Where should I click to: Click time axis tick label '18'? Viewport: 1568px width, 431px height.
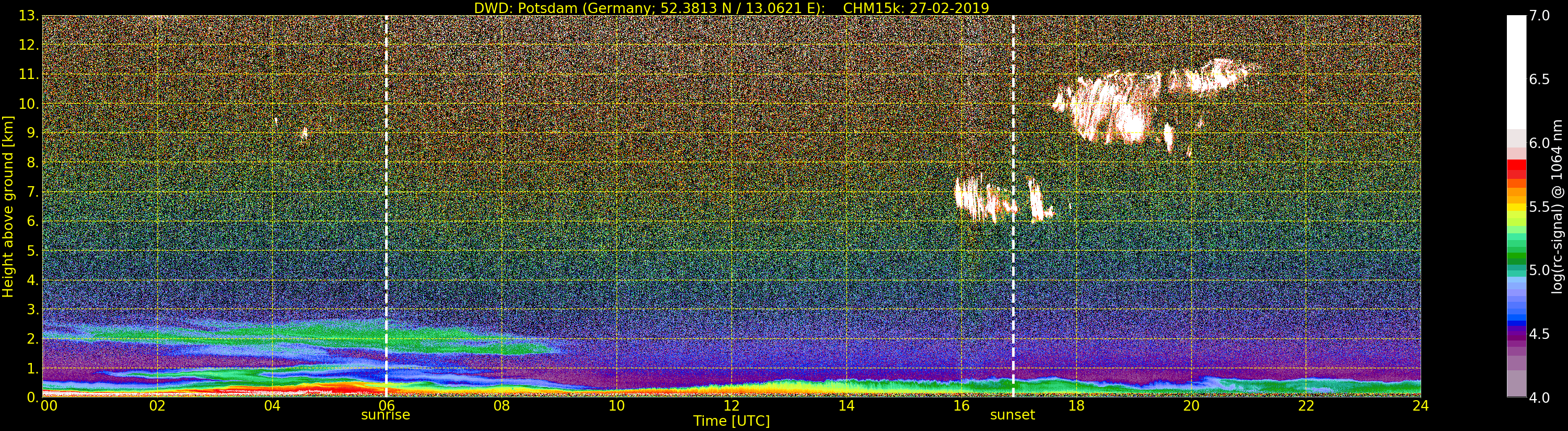pos(1076,406)
